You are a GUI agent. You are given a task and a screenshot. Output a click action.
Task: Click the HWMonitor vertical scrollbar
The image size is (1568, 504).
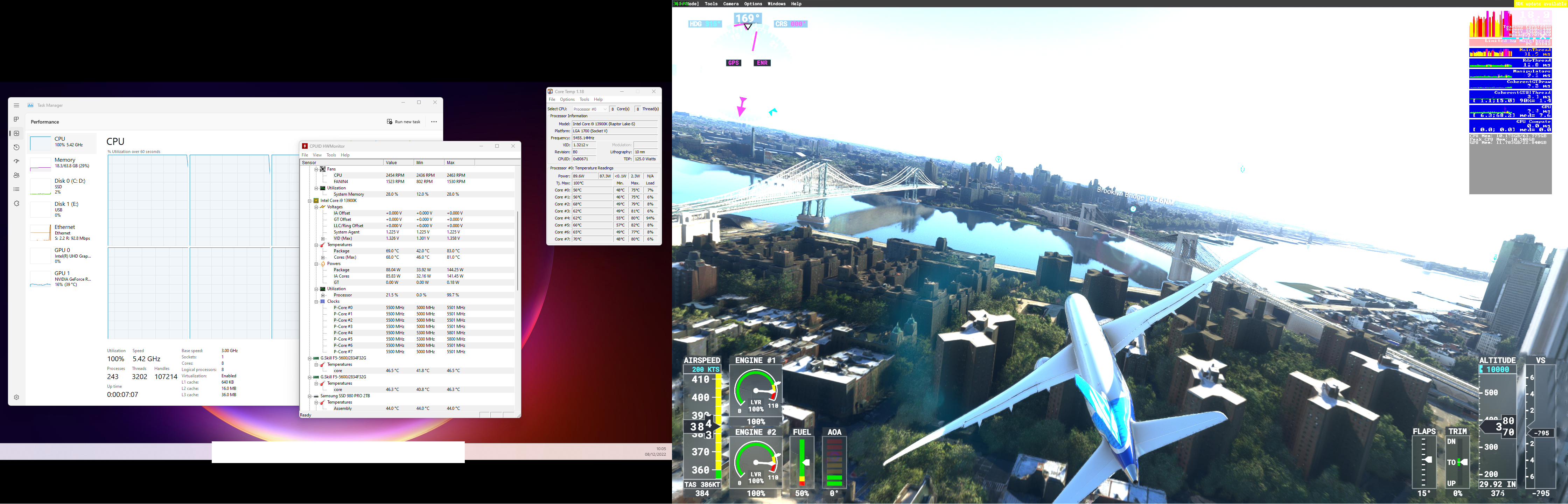coord(517,251)
